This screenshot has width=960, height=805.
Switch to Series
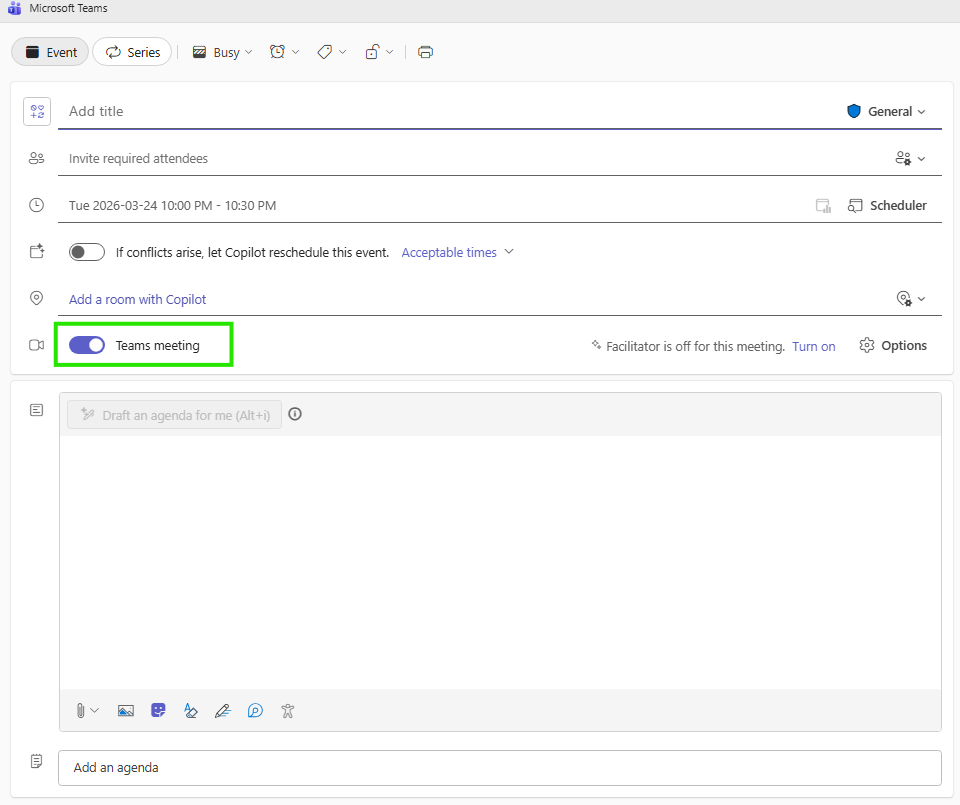click(x=132, y=52)
